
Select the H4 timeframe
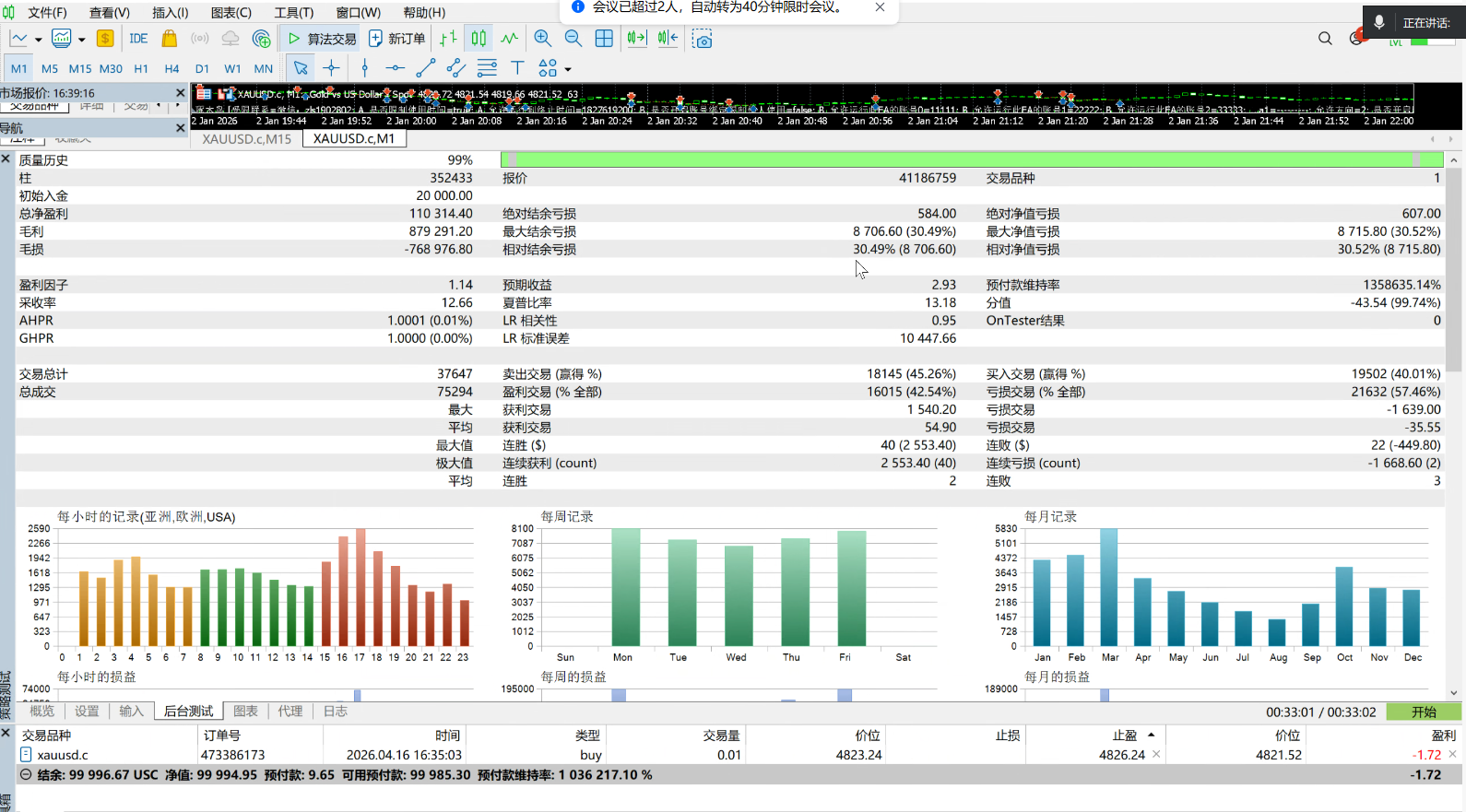171,68
